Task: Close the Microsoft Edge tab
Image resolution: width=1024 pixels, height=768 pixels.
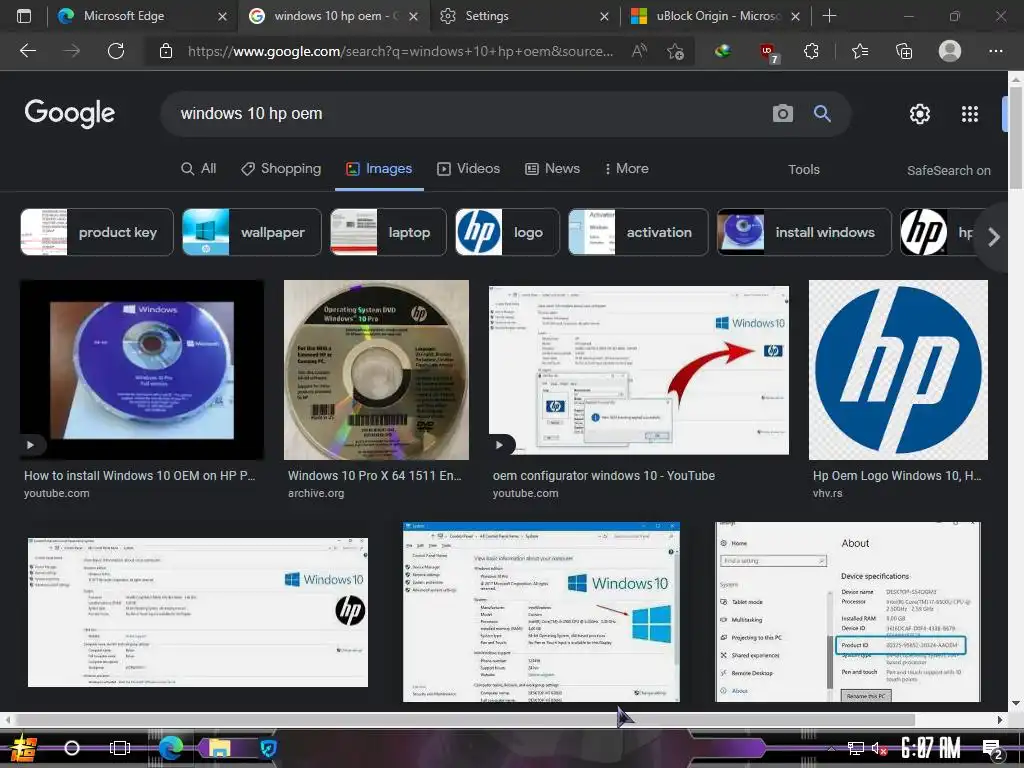Action: point(222,16)
